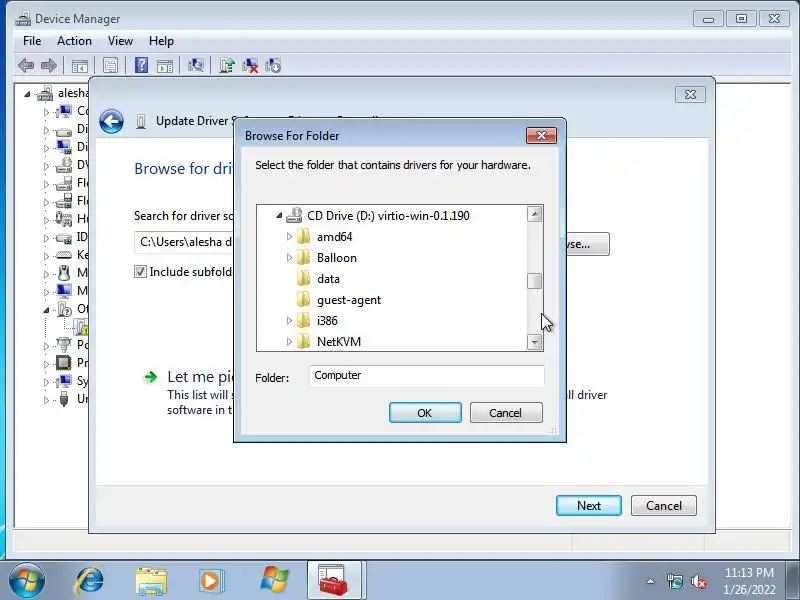Click the folder tree scroll down arrow
This screenshot has height=600, width=800.
(x=534, y=342)
